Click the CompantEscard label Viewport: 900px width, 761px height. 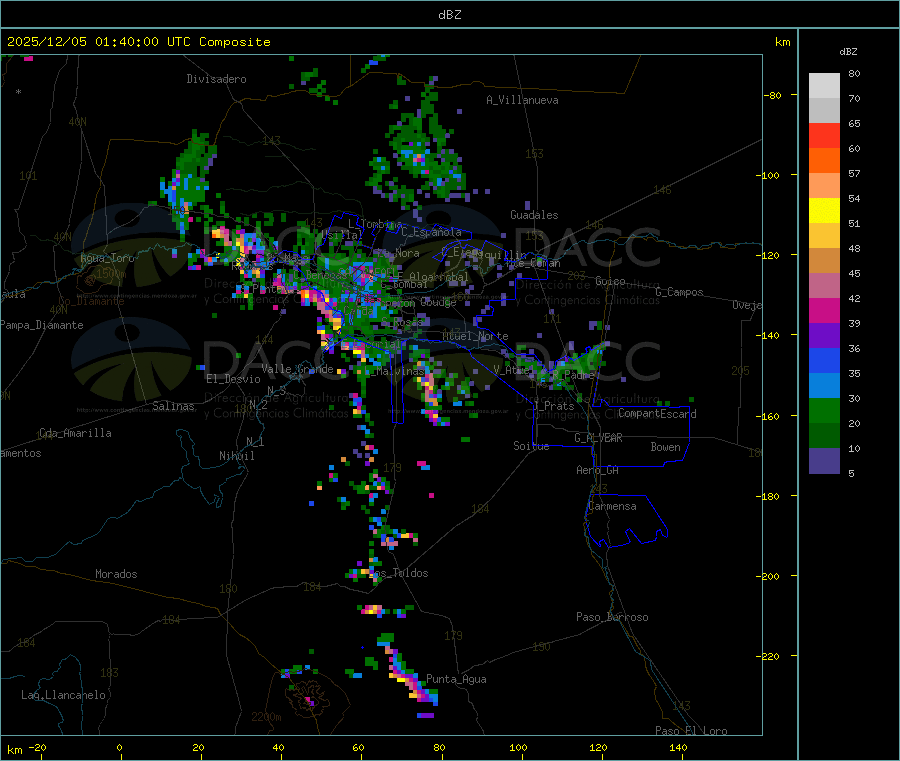tap(657, 414)
